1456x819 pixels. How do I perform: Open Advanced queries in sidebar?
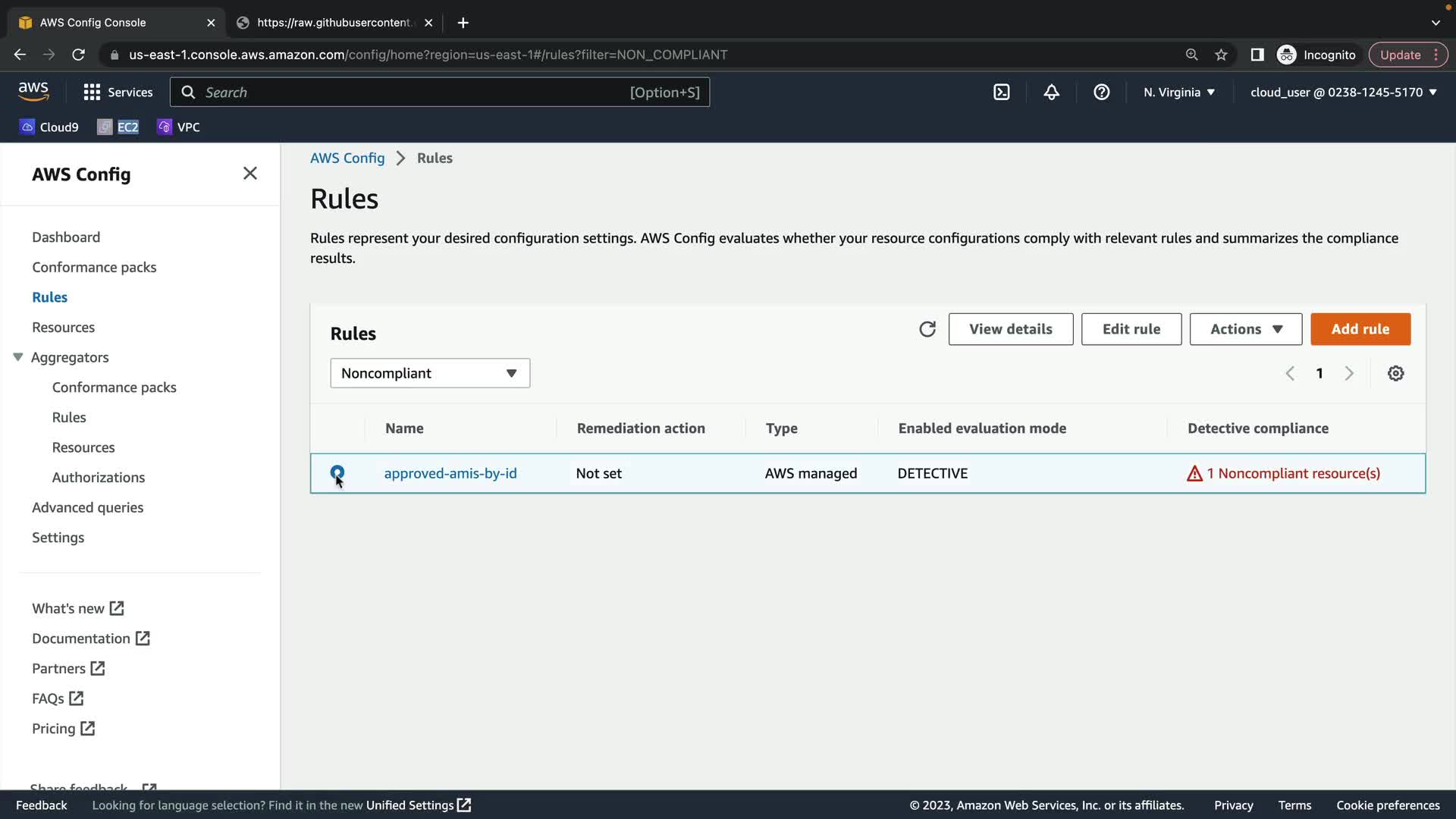(x=87, y=507)
